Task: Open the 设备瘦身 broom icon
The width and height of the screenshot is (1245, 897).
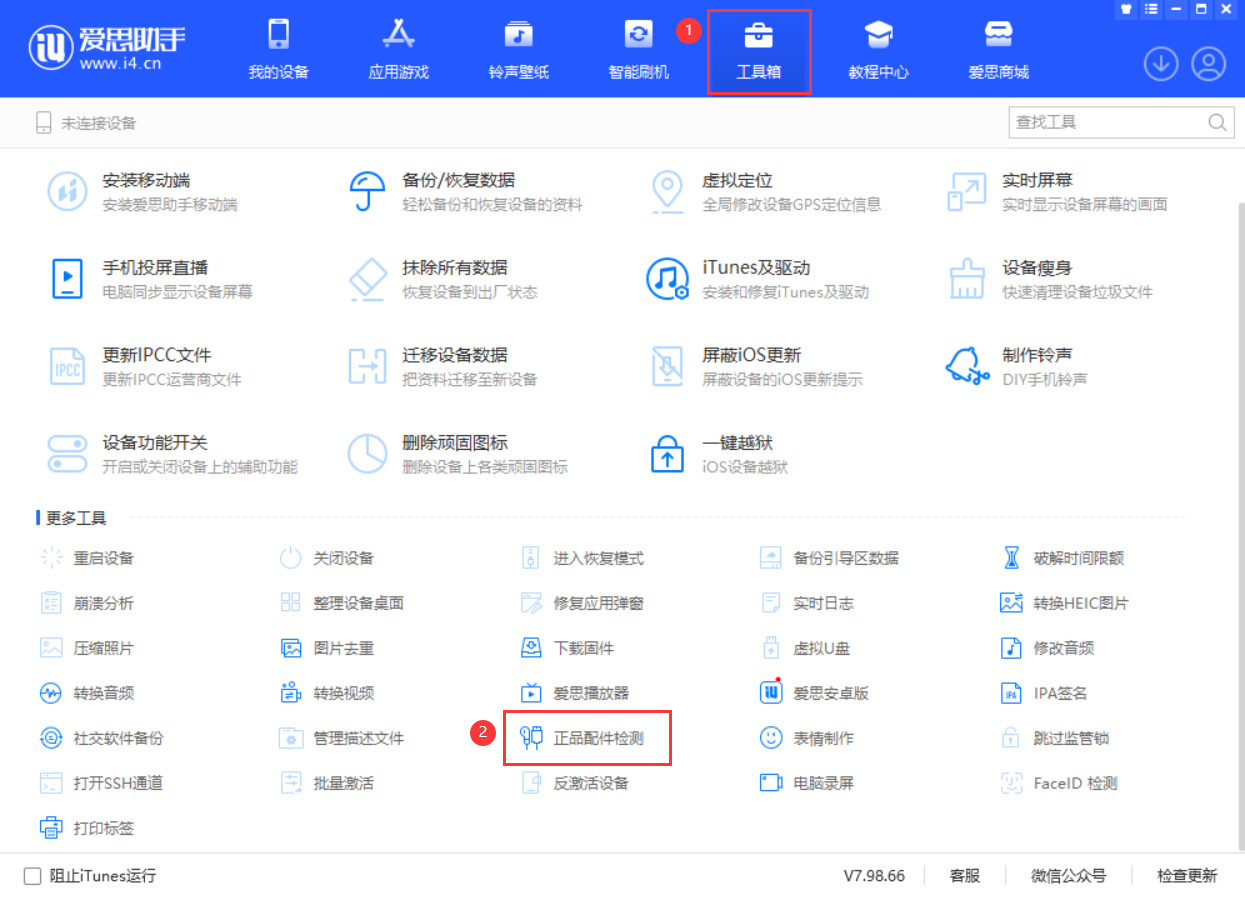Action: point(967,278)
